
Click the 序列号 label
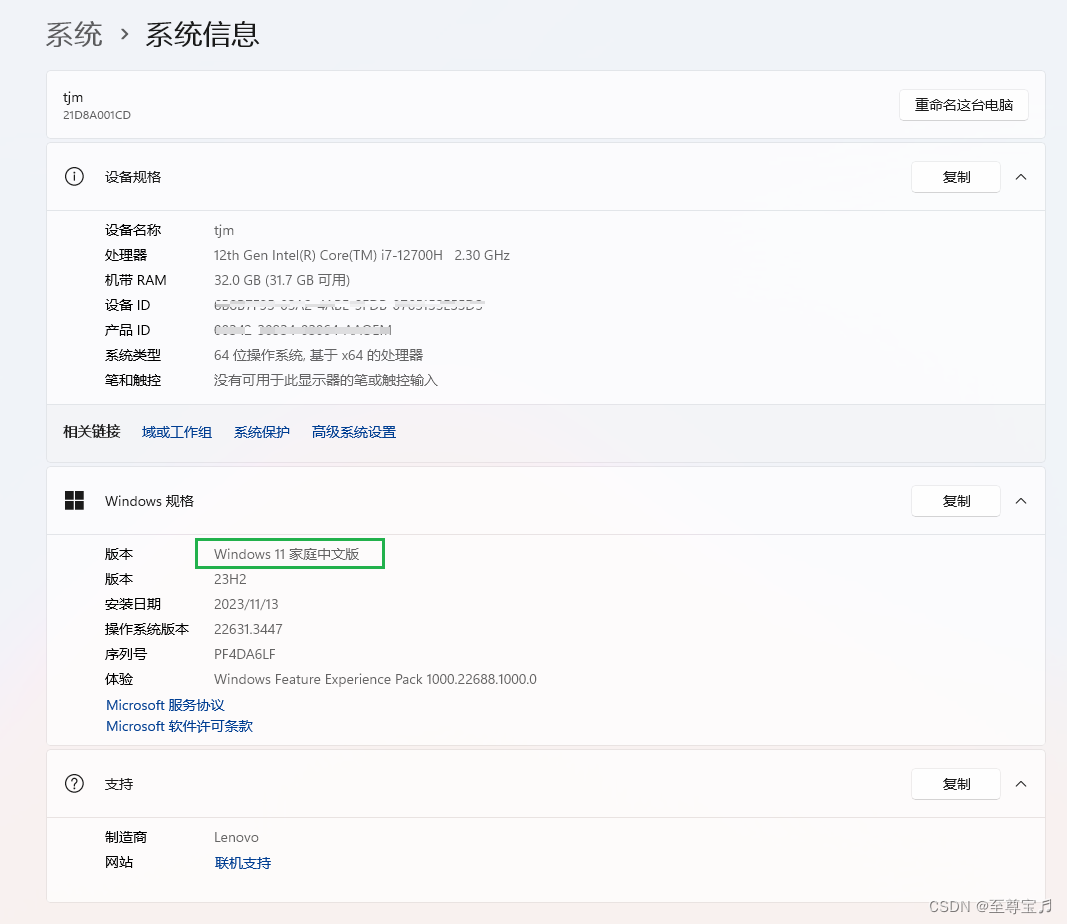(126, 654)
